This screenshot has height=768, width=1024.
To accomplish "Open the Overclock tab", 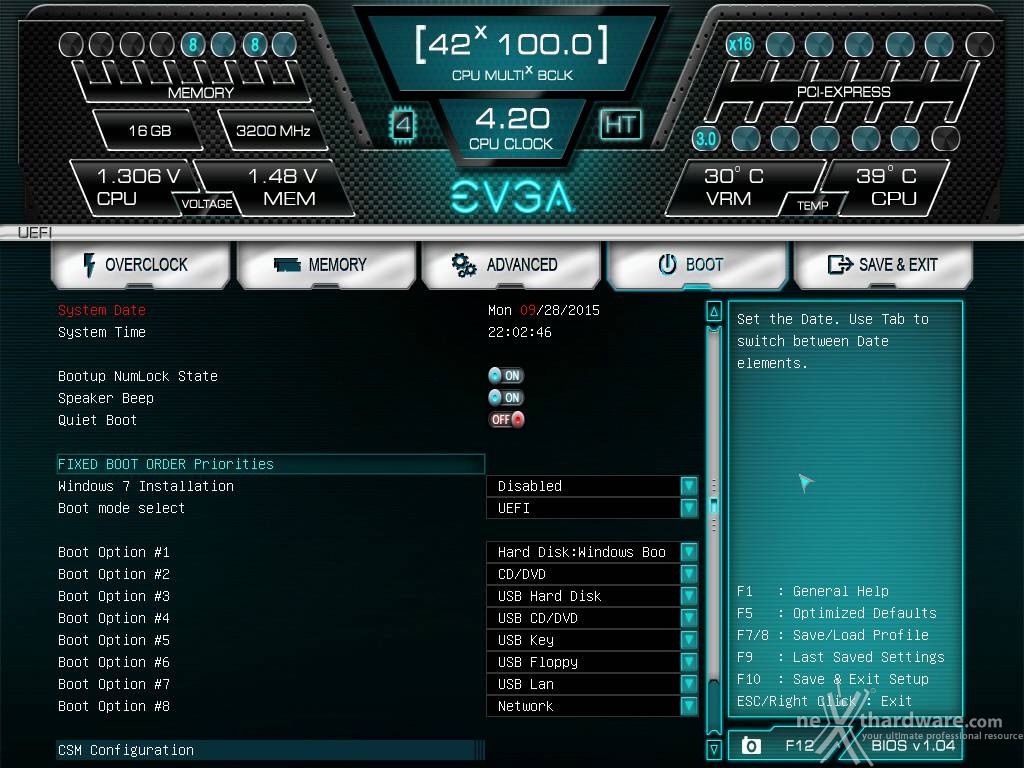I will point(140,264).
